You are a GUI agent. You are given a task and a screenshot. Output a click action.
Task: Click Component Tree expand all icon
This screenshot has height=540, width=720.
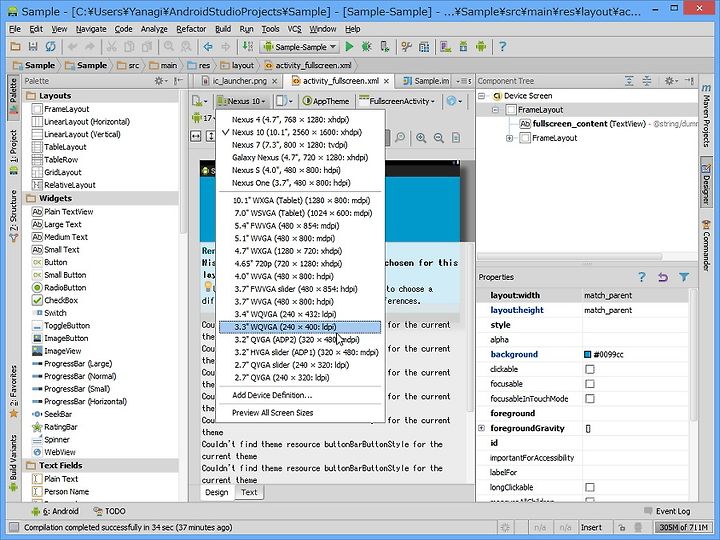click(x=629, y=81)
